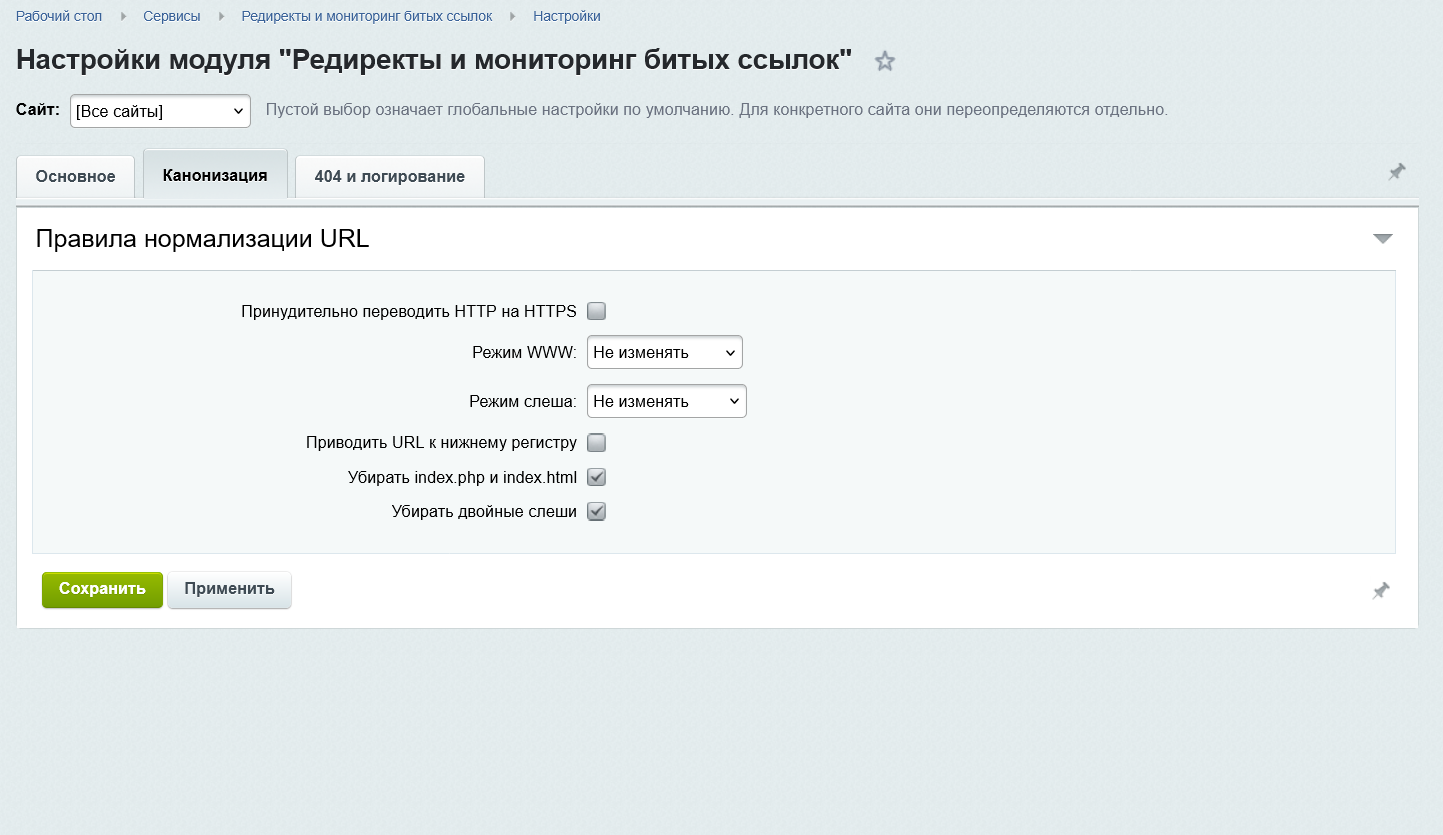Toggle Приводить URL к нижнему регистру checkbox
Viewport: 1443px width, 835px height.
pos(597,442)
